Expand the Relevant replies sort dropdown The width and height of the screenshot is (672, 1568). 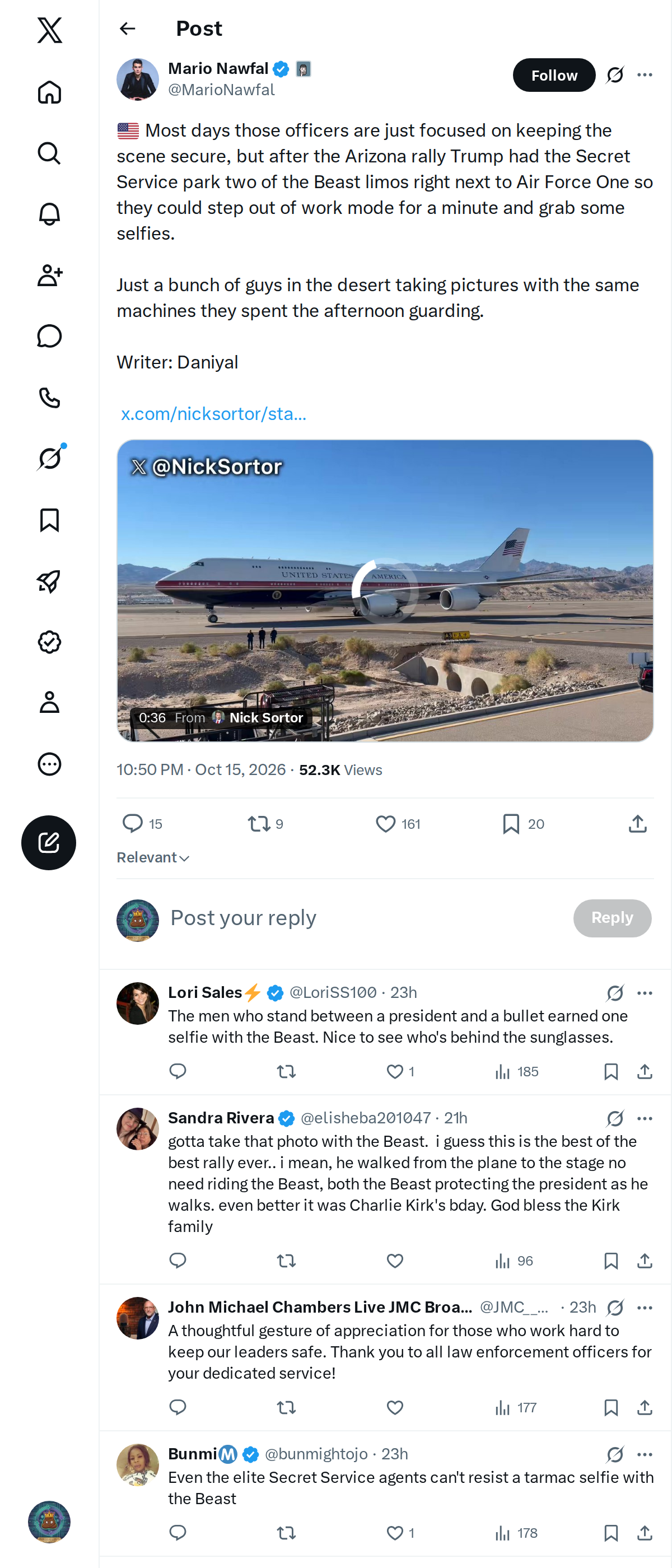[x=153, y=857]
